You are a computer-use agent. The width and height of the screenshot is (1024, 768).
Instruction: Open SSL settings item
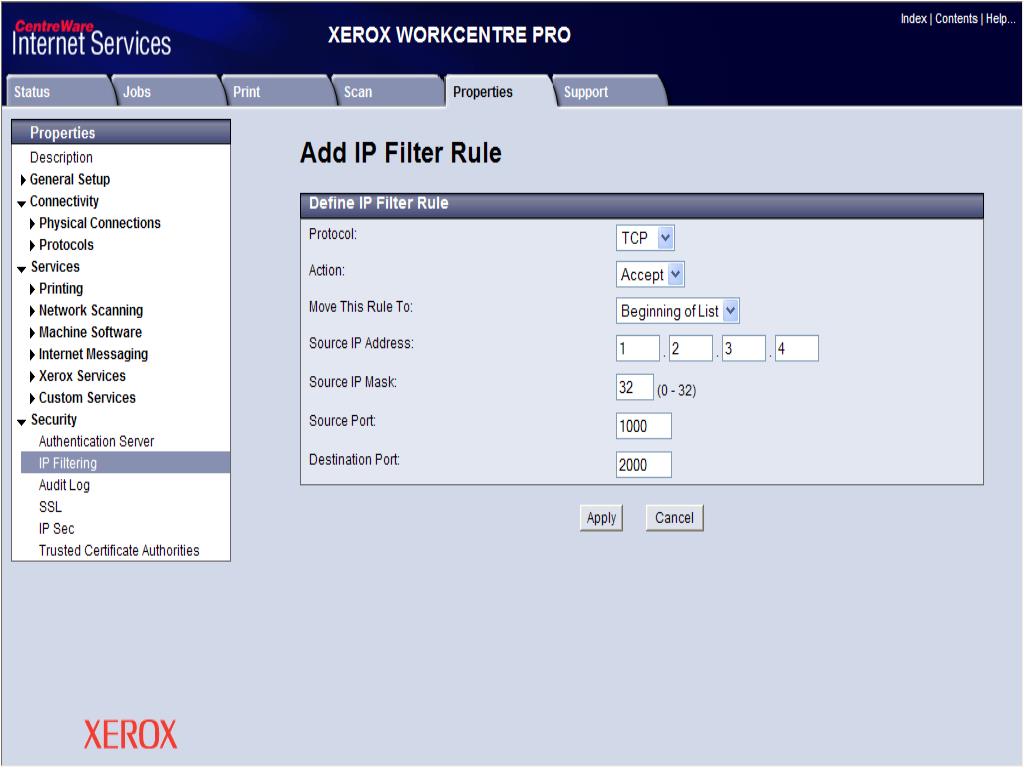50,507
